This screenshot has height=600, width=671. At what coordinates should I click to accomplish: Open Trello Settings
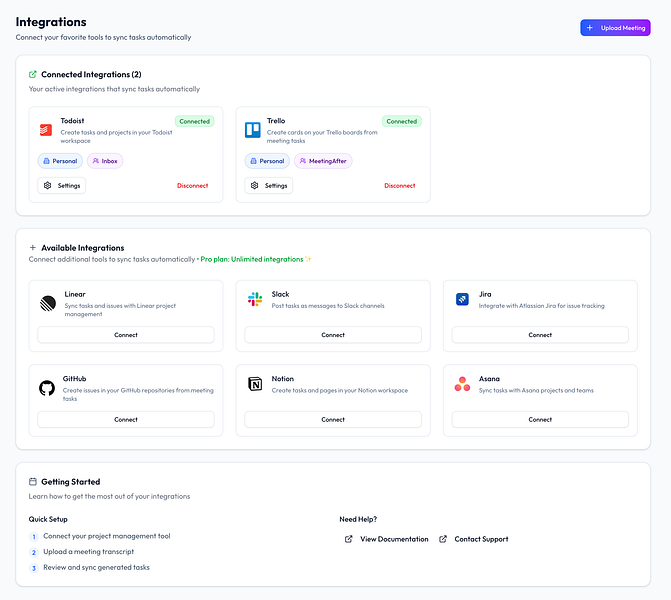[x=269, y=185]
